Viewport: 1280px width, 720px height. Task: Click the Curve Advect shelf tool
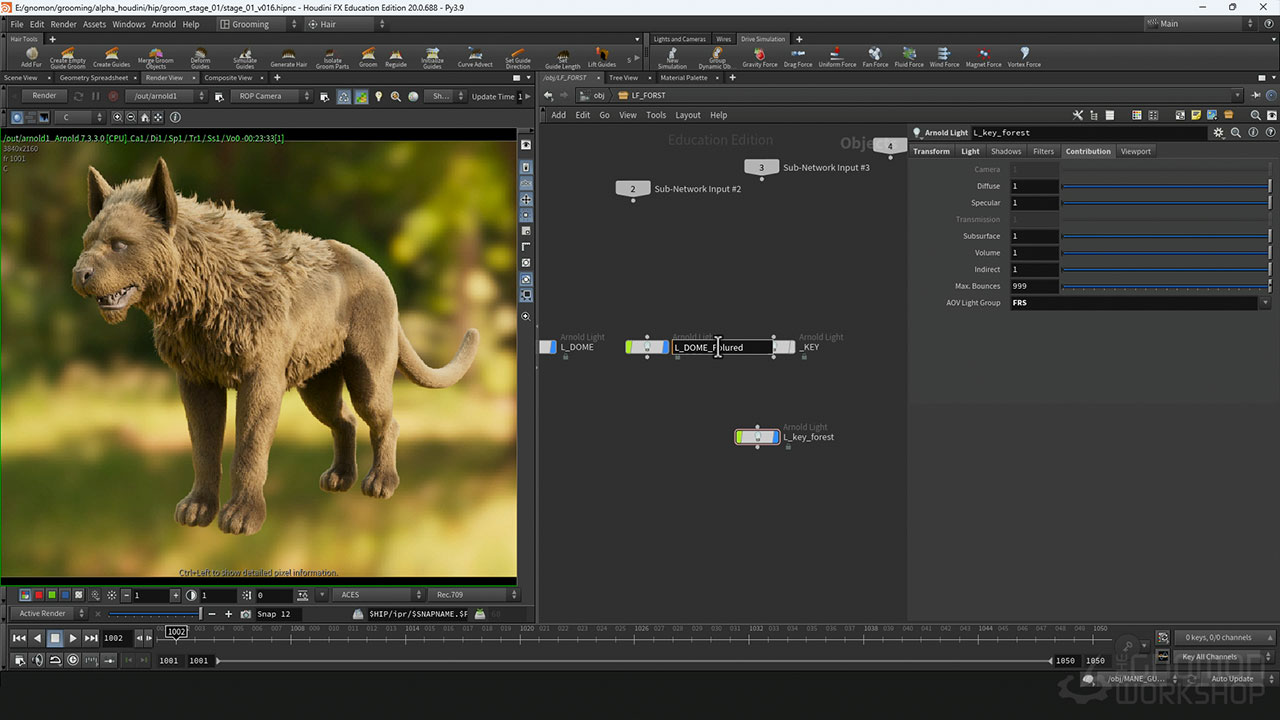pos(475,56)
